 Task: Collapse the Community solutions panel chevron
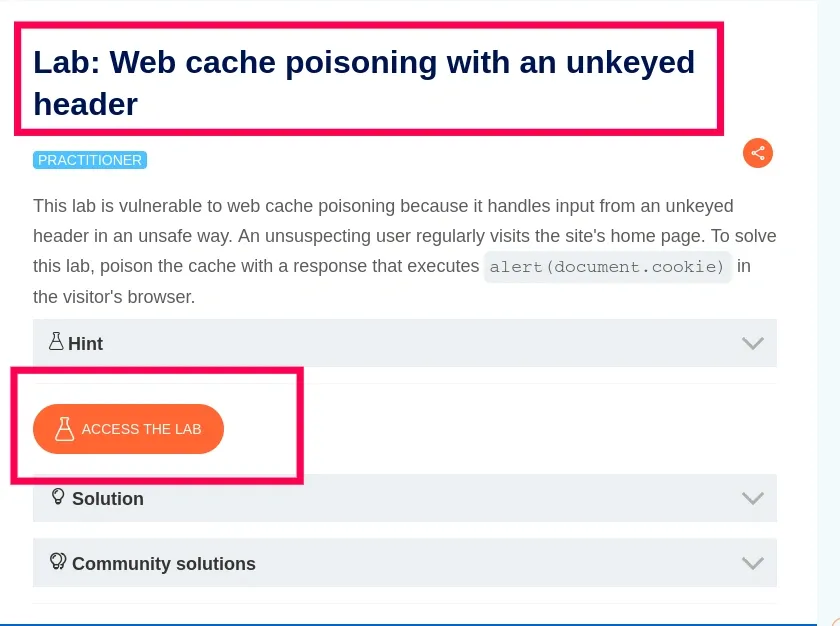(752, 562)
